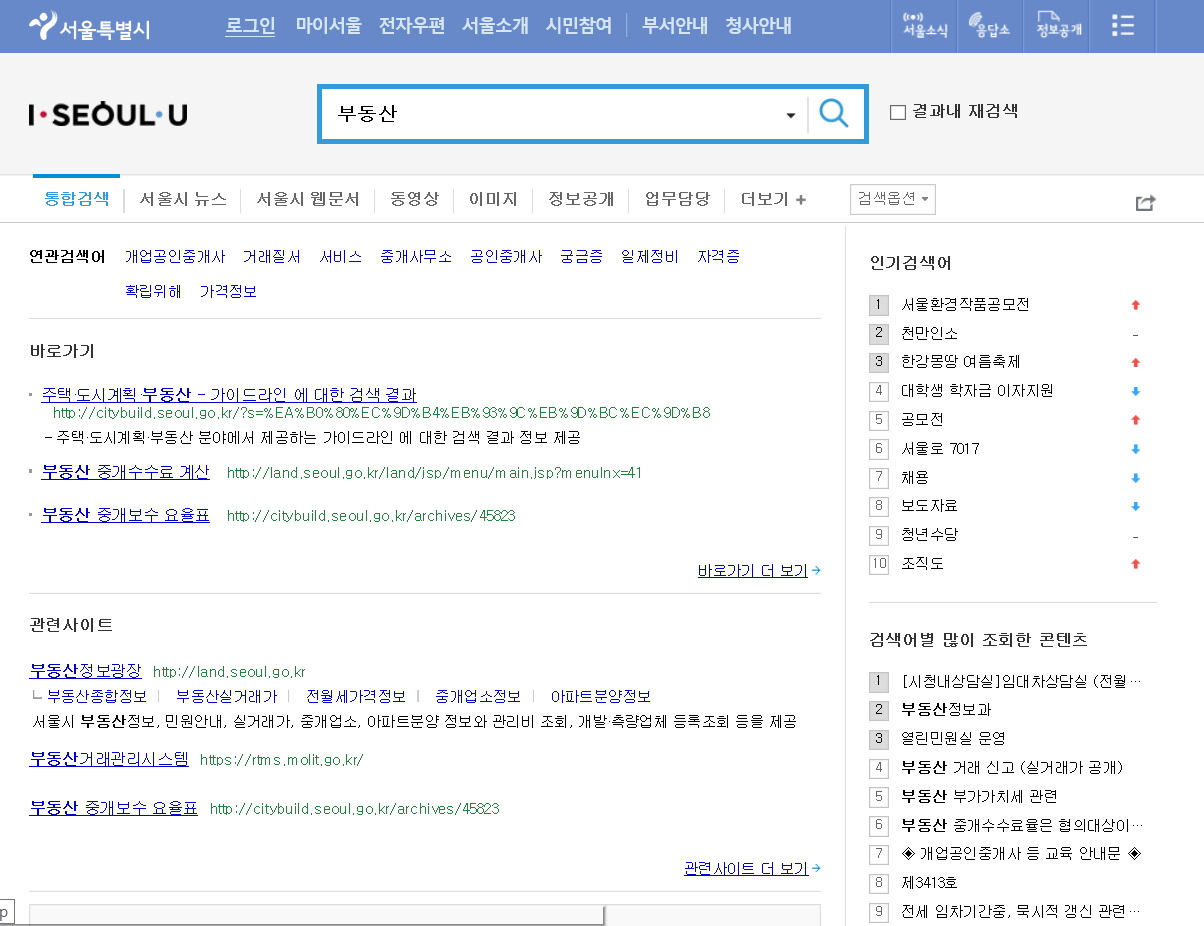Click inside the search input field
The height and width of the screenshot is (926, 1204).
(550, 114)
